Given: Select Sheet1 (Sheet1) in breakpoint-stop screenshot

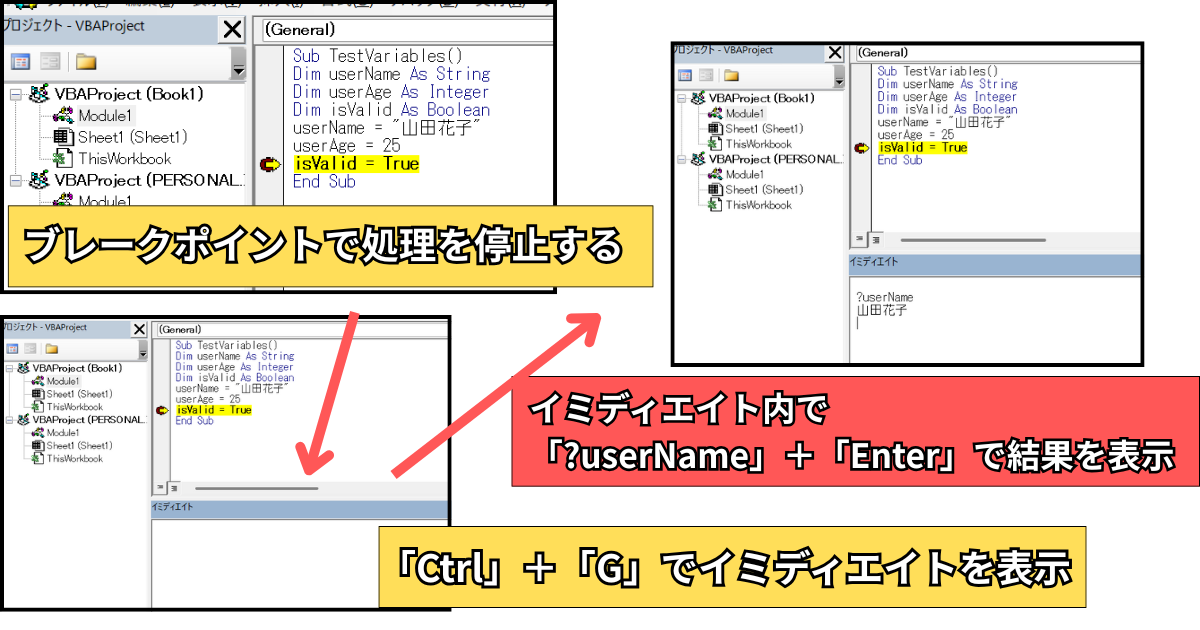Looking at the screenshot, I should pos(133,137).
